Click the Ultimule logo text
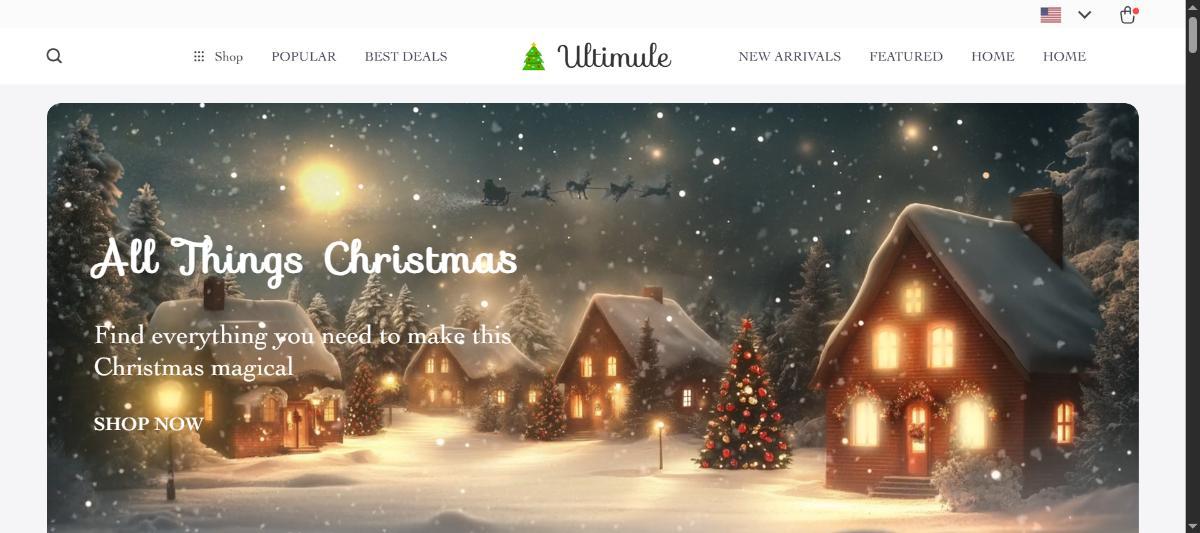The width and height of the screenshot is (1200, 533). (614, 56)
